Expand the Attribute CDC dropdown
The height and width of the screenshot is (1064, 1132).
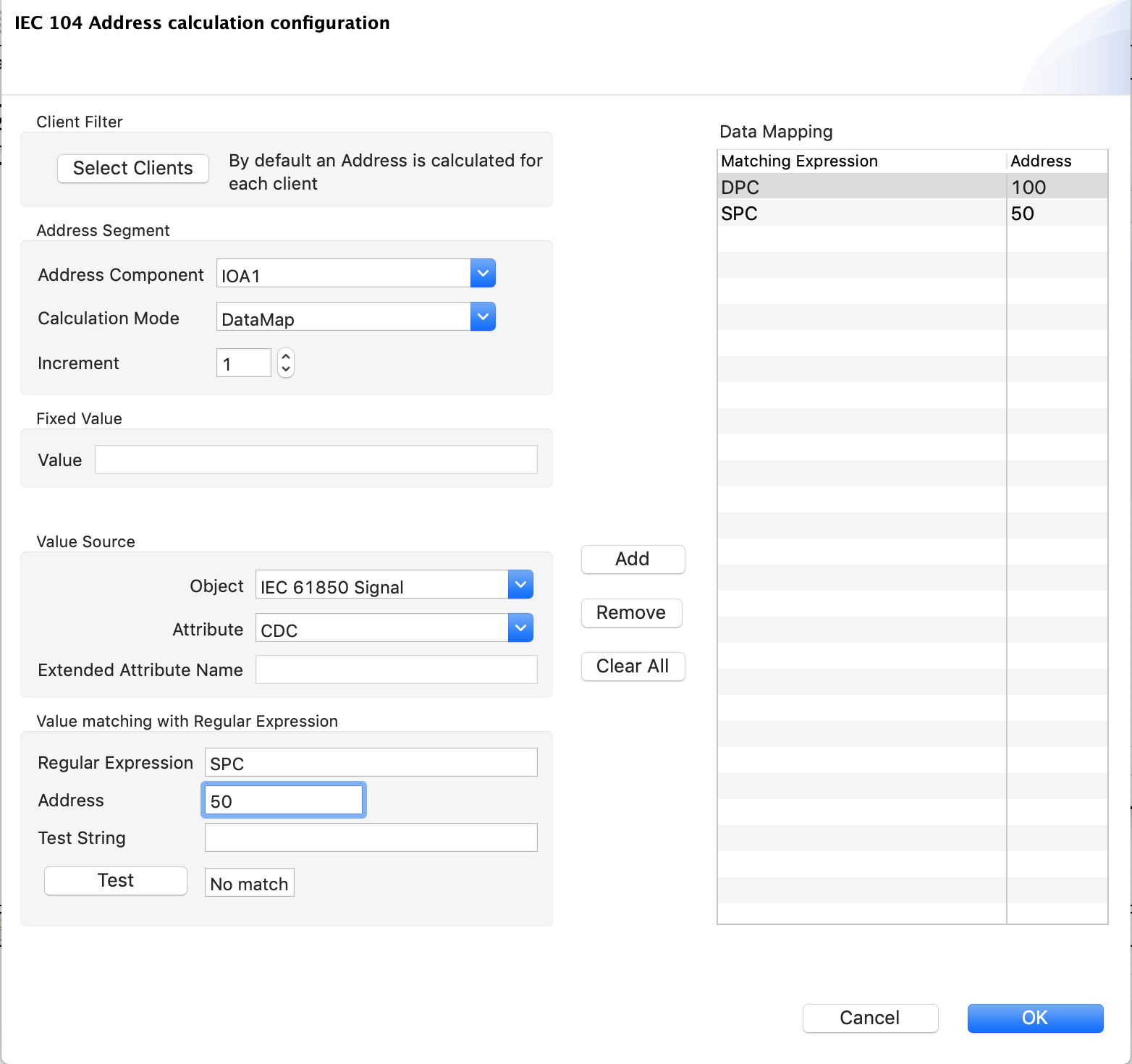[x=520, y=628]
